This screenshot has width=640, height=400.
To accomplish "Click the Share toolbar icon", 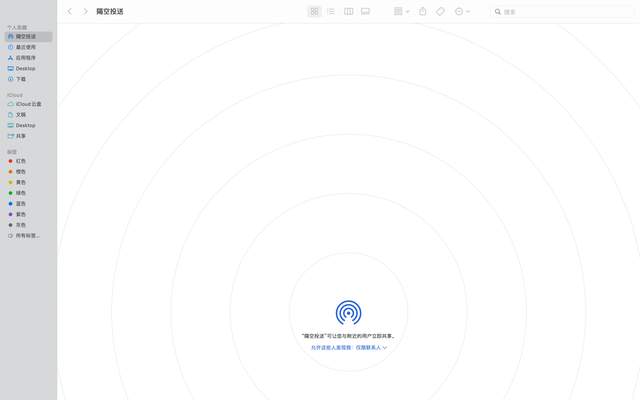I will [x=423, y=11].
